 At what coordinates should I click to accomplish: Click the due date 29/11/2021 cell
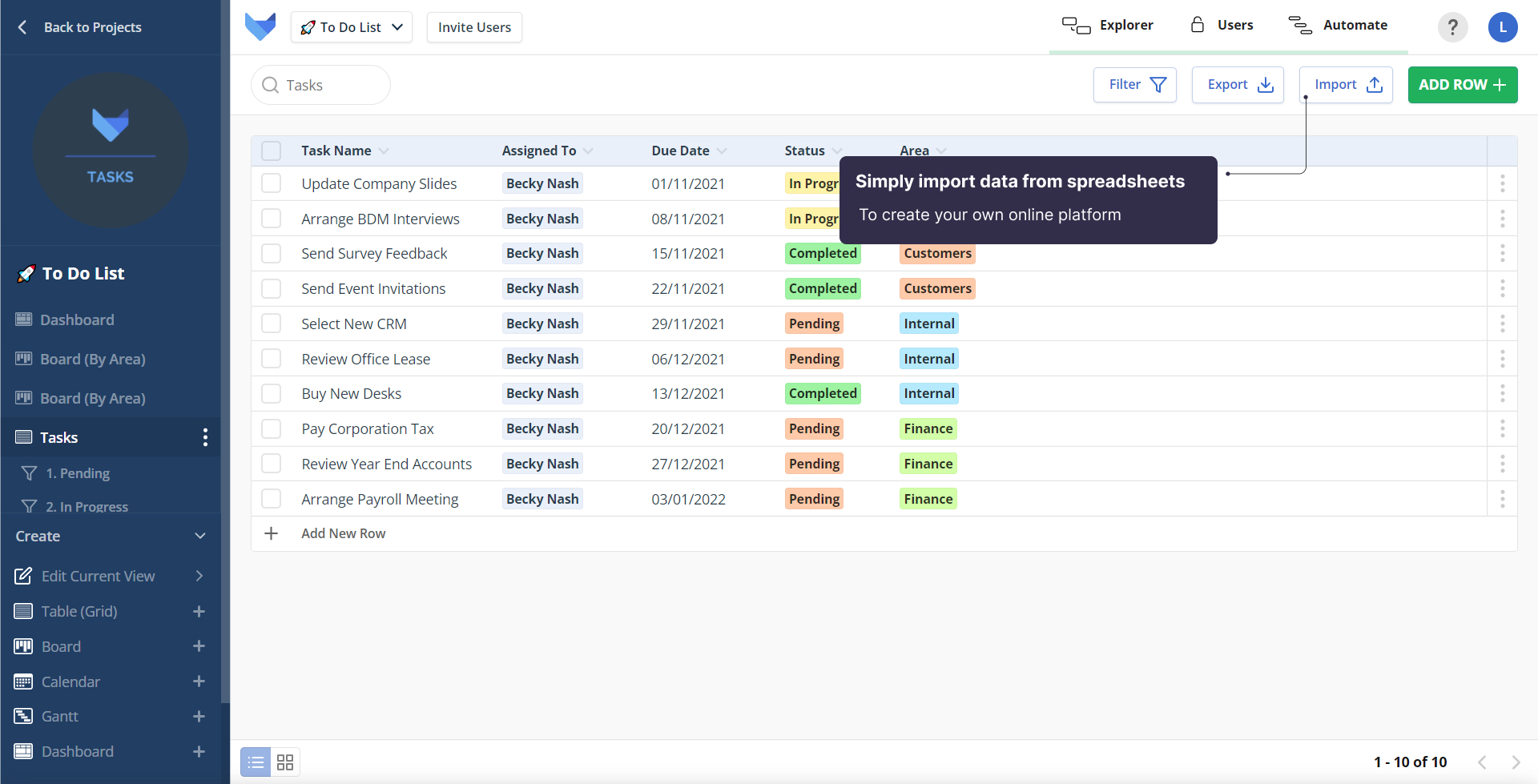click(688, 324)
